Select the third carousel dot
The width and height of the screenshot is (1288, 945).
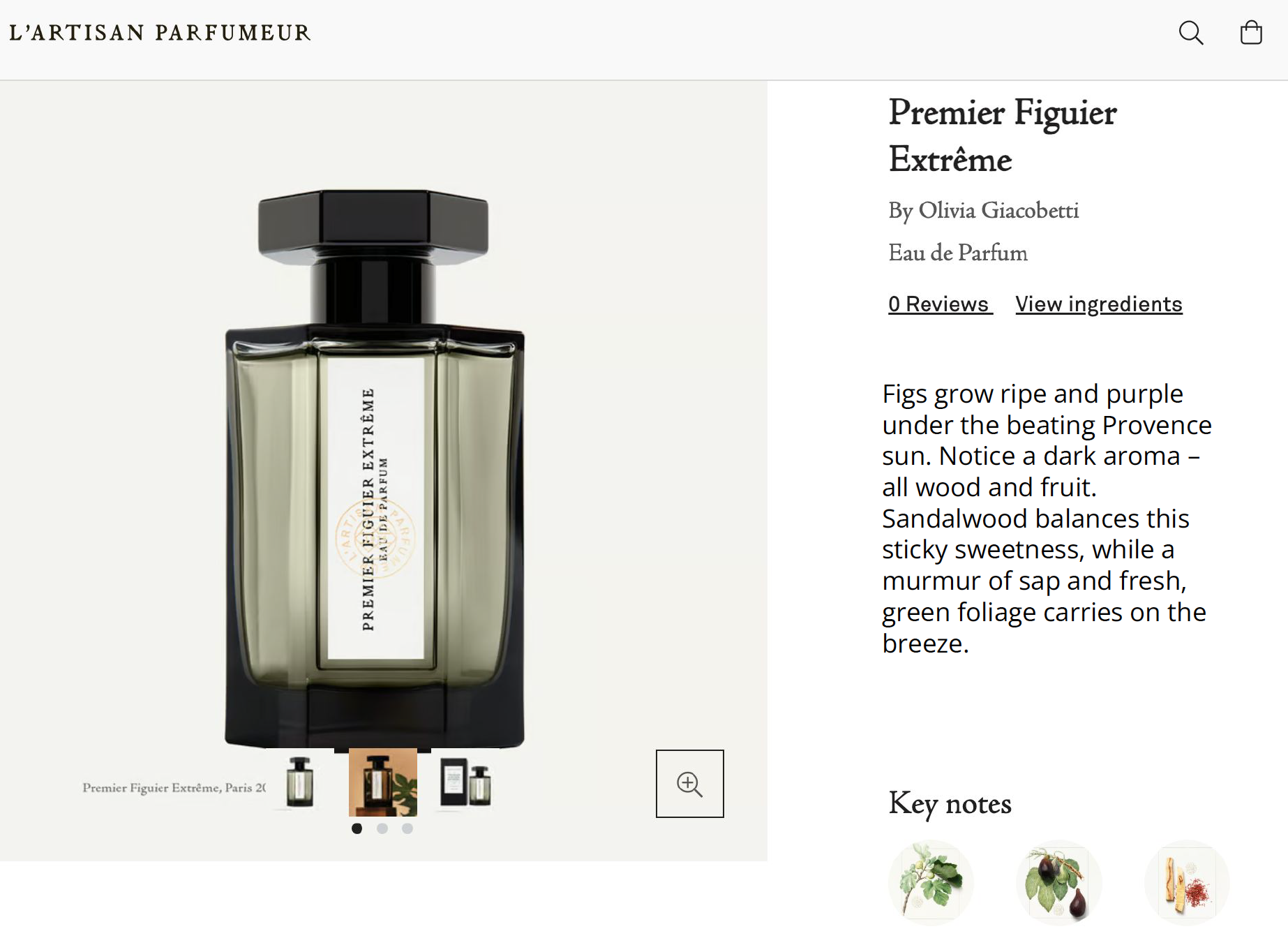[407, 828]
